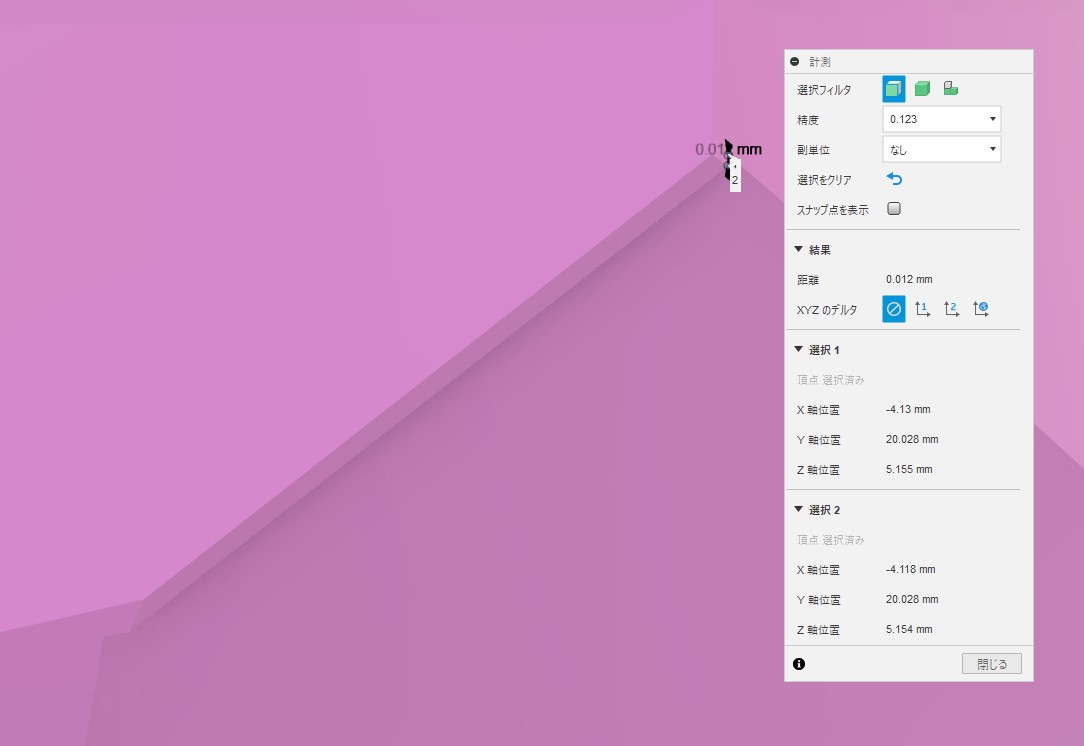Collapse the 結果 section
The width and height of the screenshot is (1084, 746).
tap(799, 249)
